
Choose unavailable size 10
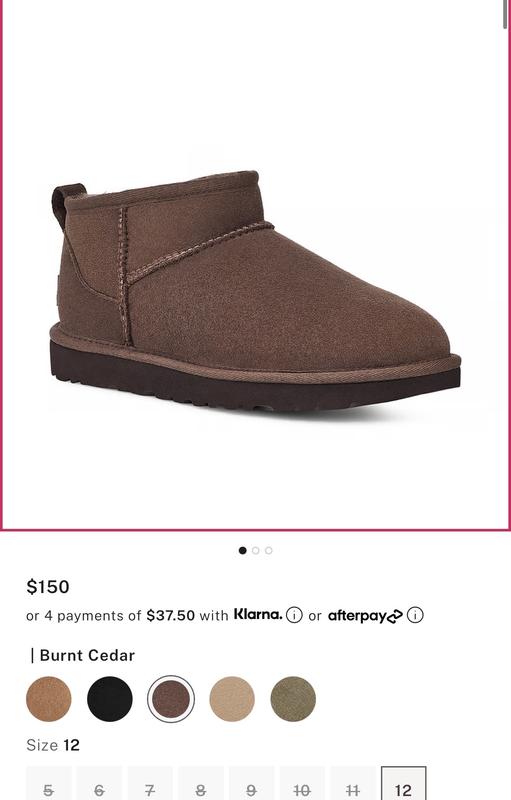(x=302, y=784)
